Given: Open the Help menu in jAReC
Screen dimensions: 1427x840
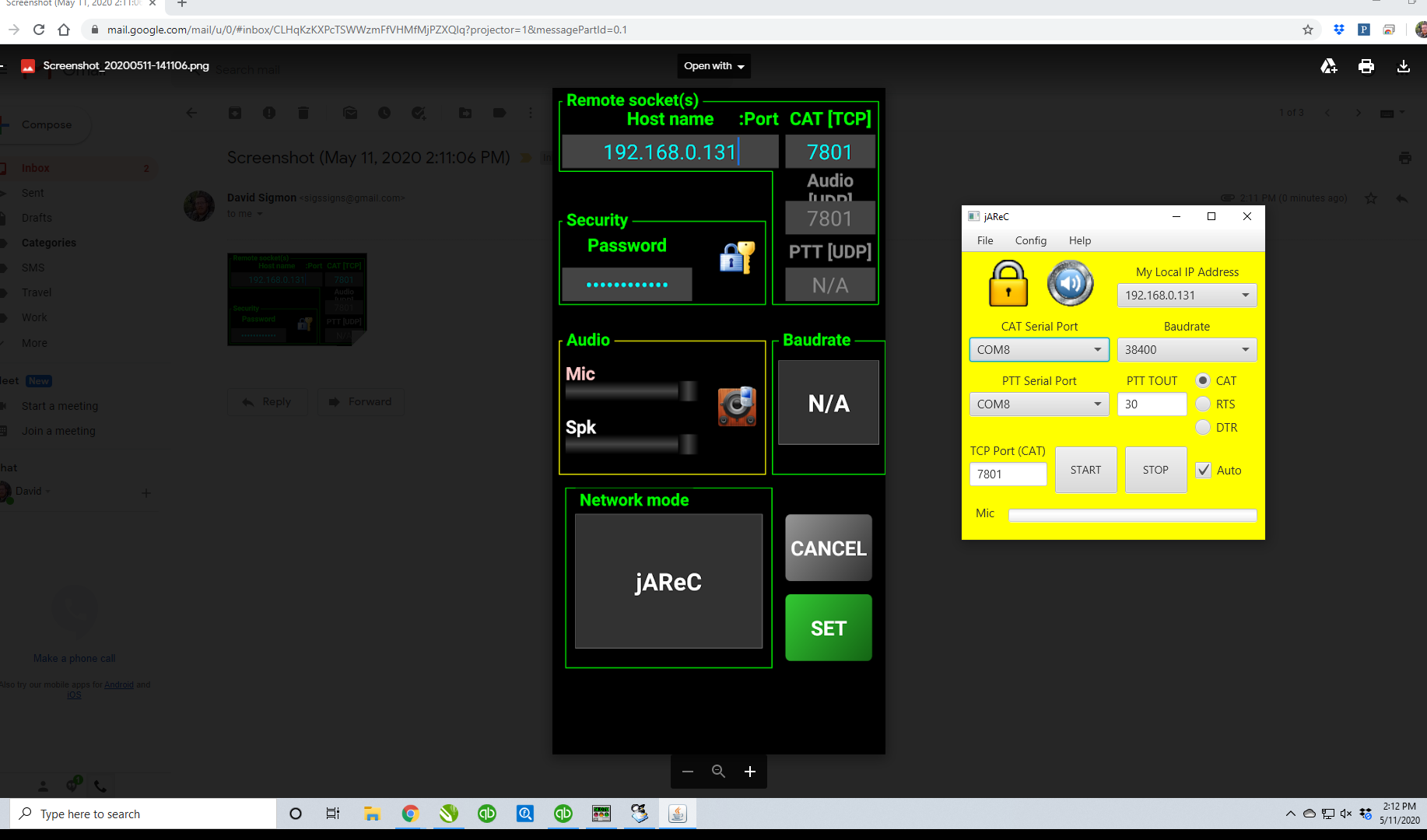Looking at the screenshot, I should point(1079,240).
